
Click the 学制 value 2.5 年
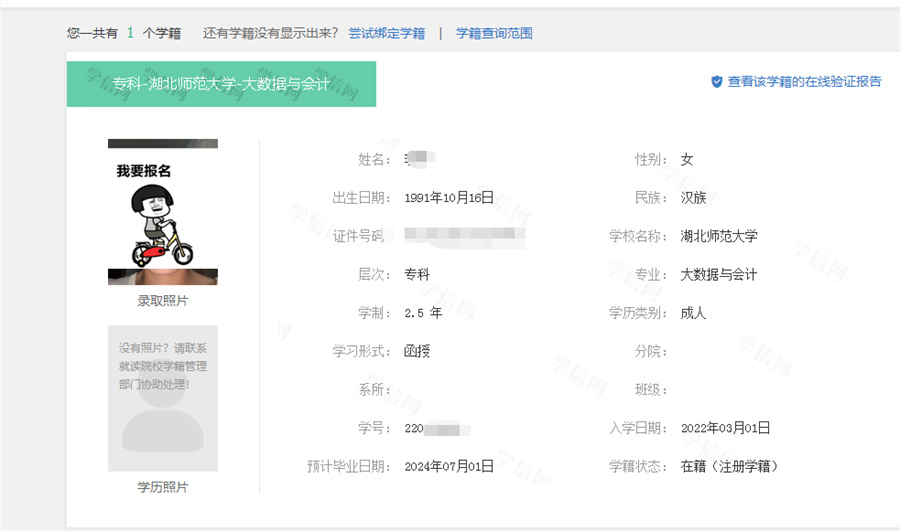424,313
